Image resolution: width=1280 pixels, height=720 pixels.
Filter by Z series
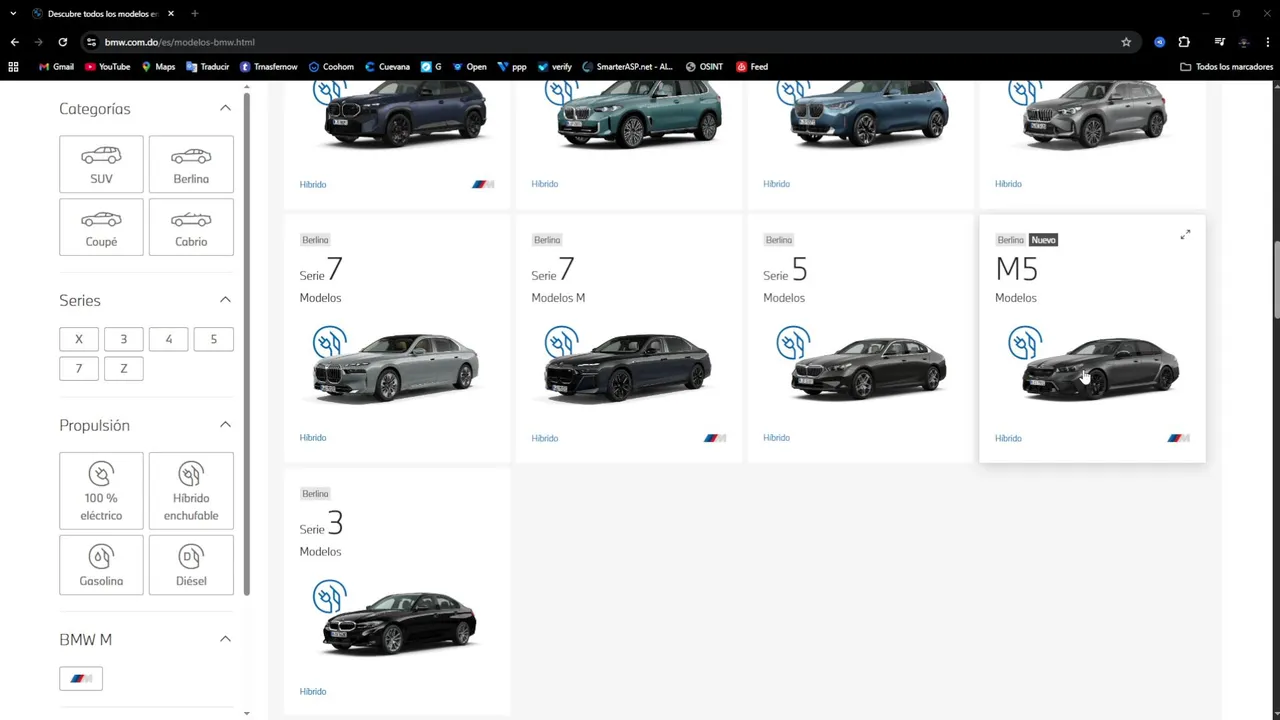coord(124,369)
